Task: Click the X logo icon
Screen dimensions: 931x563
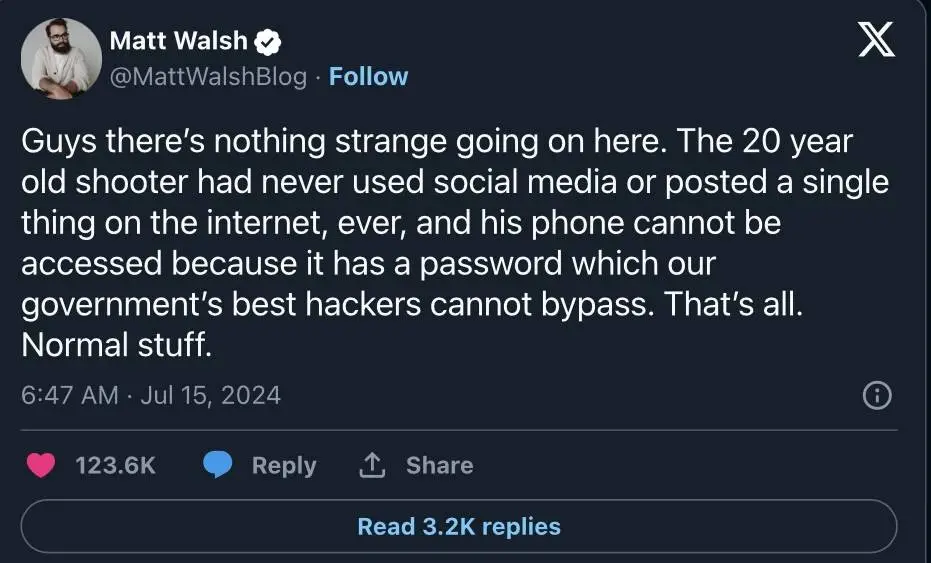Action: (877, 42)
